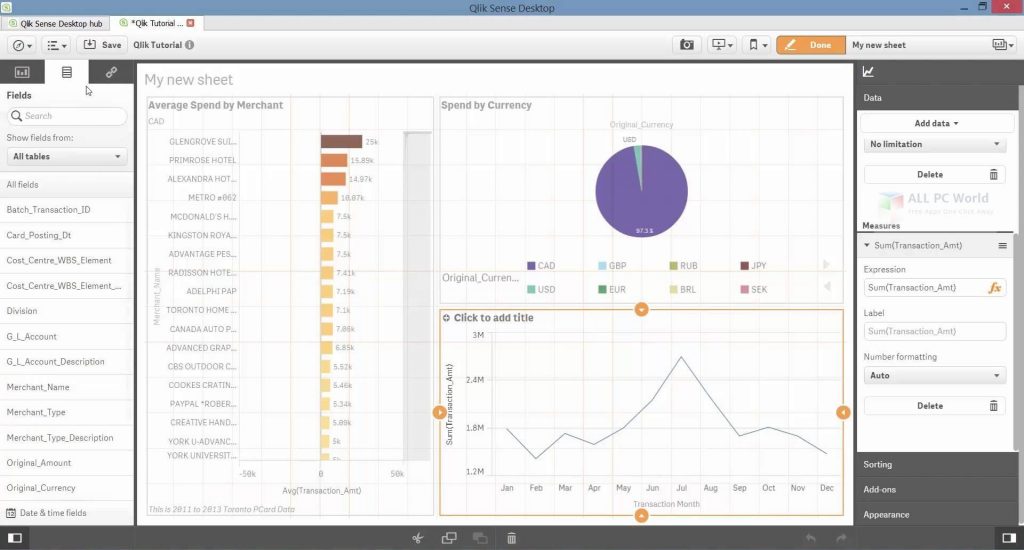Expand the Sorting section
Image resolution: width=1024 pixels, height=550 pixels.
(x=936, y=464)
